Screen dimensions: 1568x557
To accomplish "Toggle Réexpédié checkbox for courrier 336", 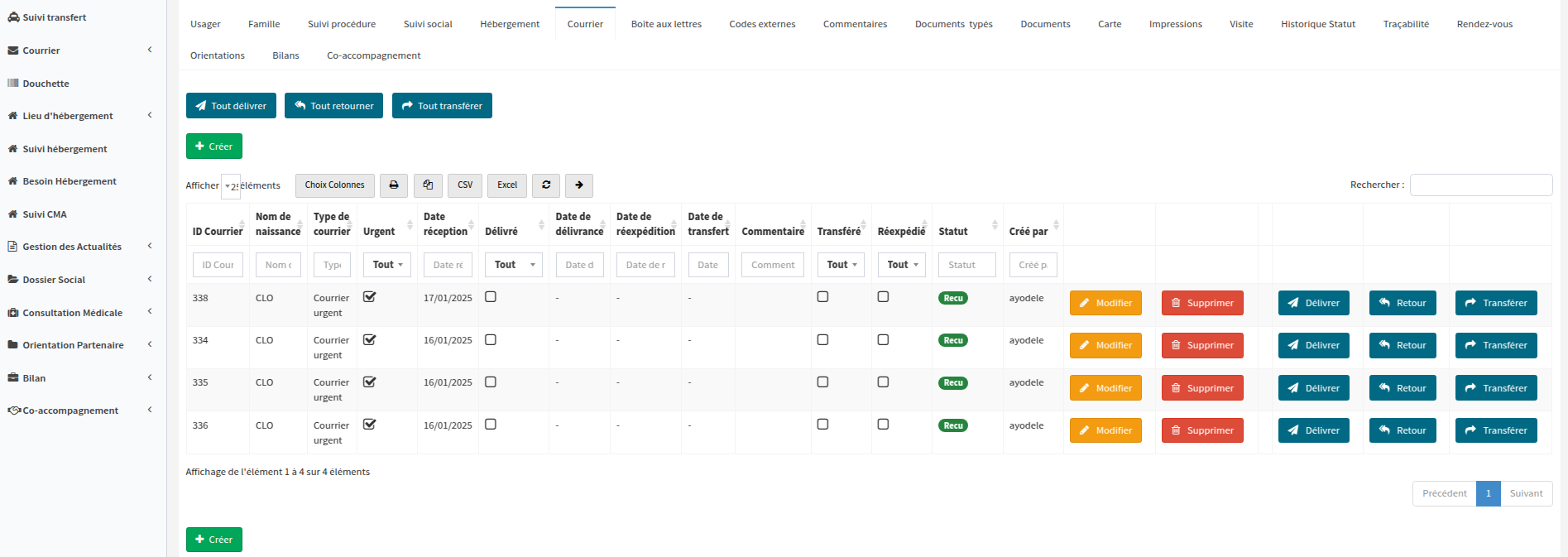I will [883, 425].
